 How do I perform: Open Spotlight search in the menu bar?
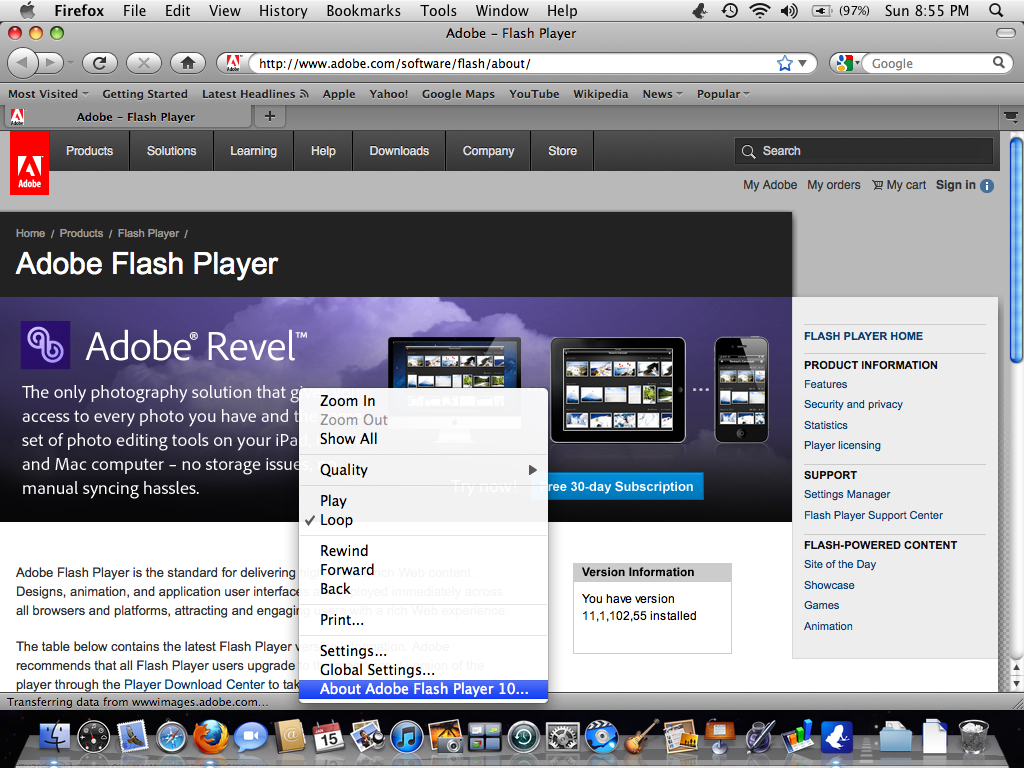(996, 10)
